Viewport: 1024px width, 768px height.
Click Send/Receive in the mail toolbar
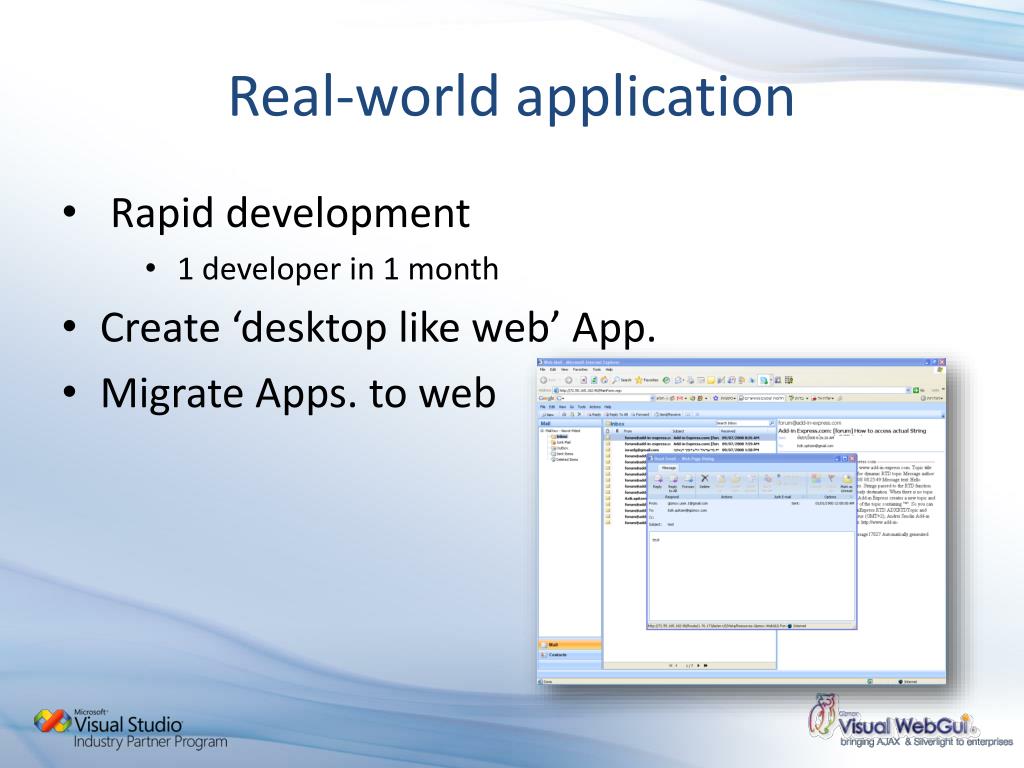click(x=668, y=415)
